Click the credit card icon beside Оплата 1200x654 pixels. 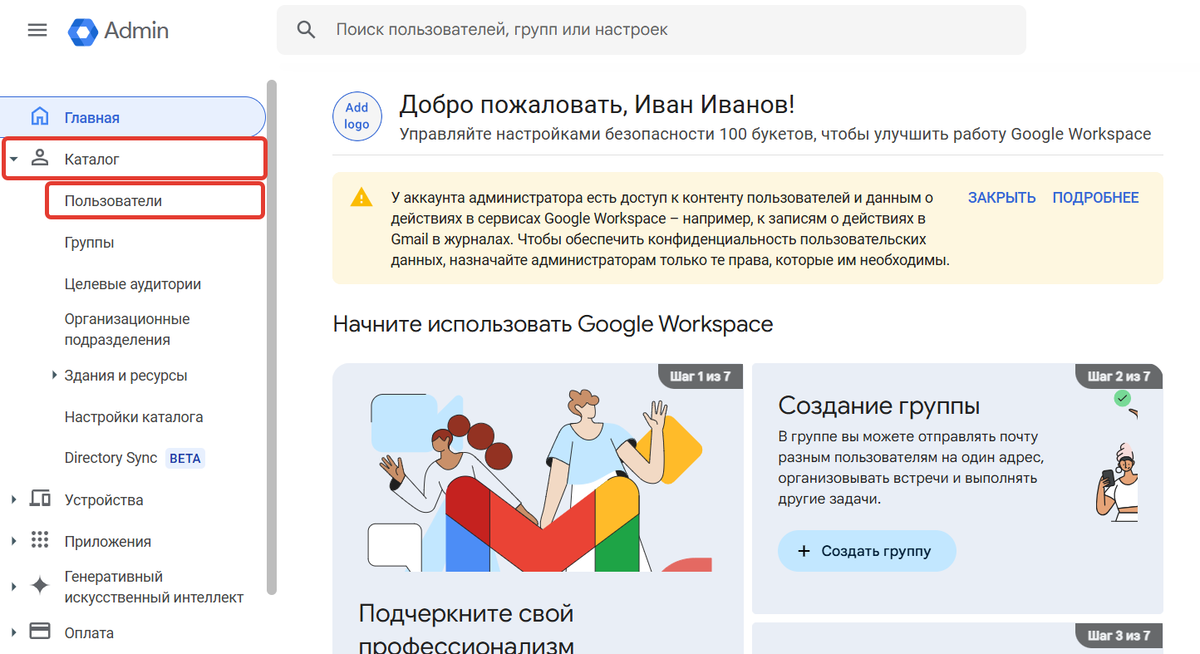[40, 632]
